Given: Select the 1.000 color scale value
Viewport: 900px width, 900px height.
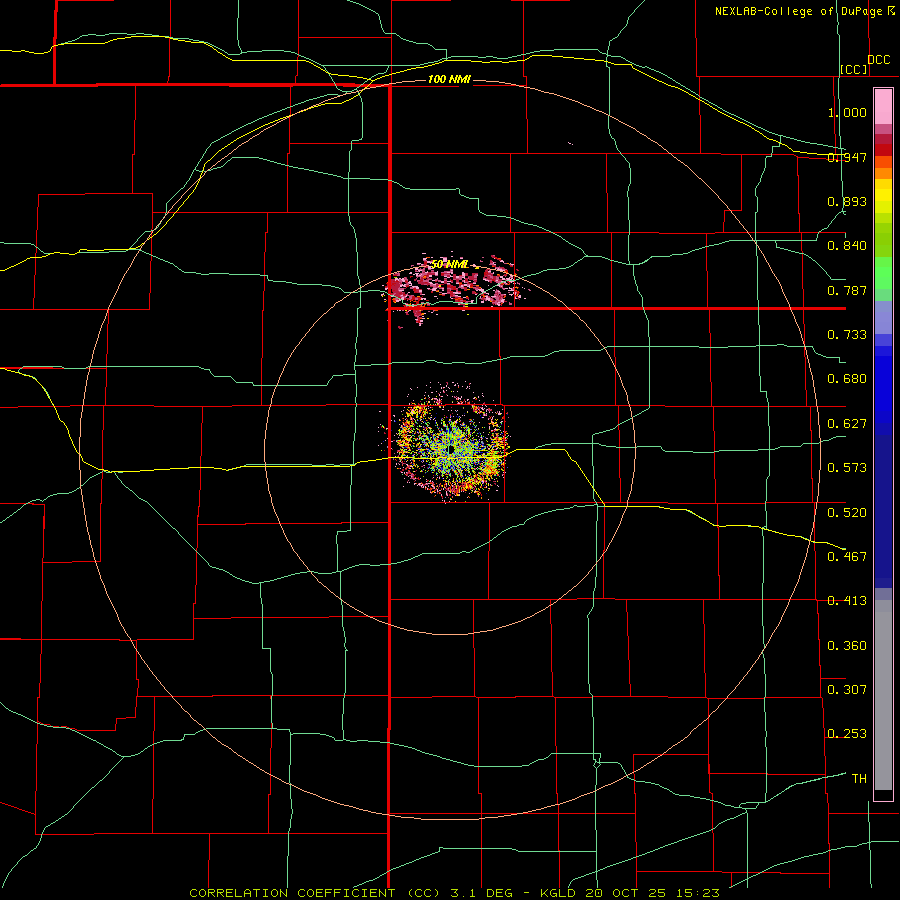Looking at the screenshot, I should pos(847,112).
